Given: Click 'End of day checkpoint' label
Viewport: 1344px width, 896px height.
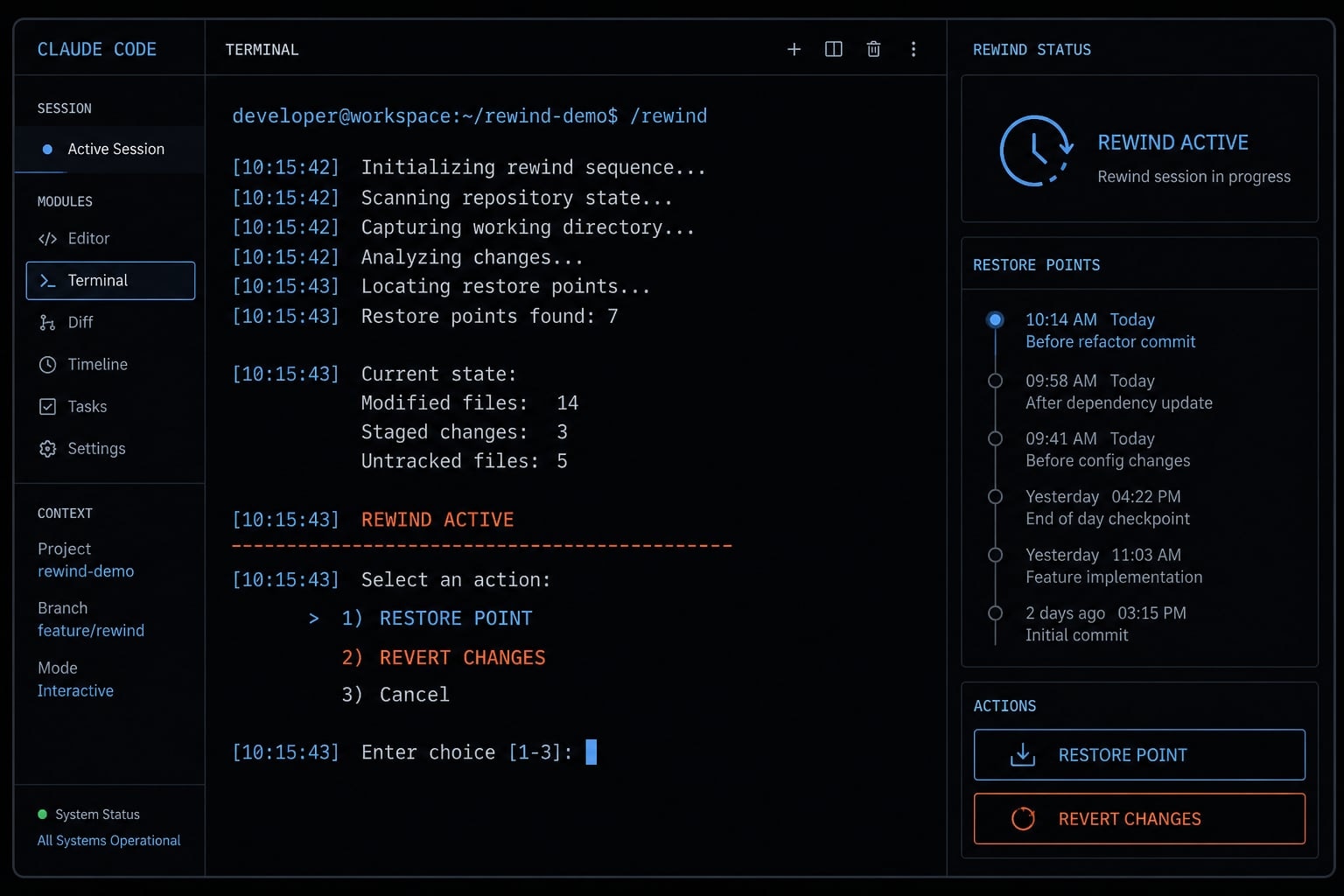Looking at the screenshot, I should (1108, 519).
